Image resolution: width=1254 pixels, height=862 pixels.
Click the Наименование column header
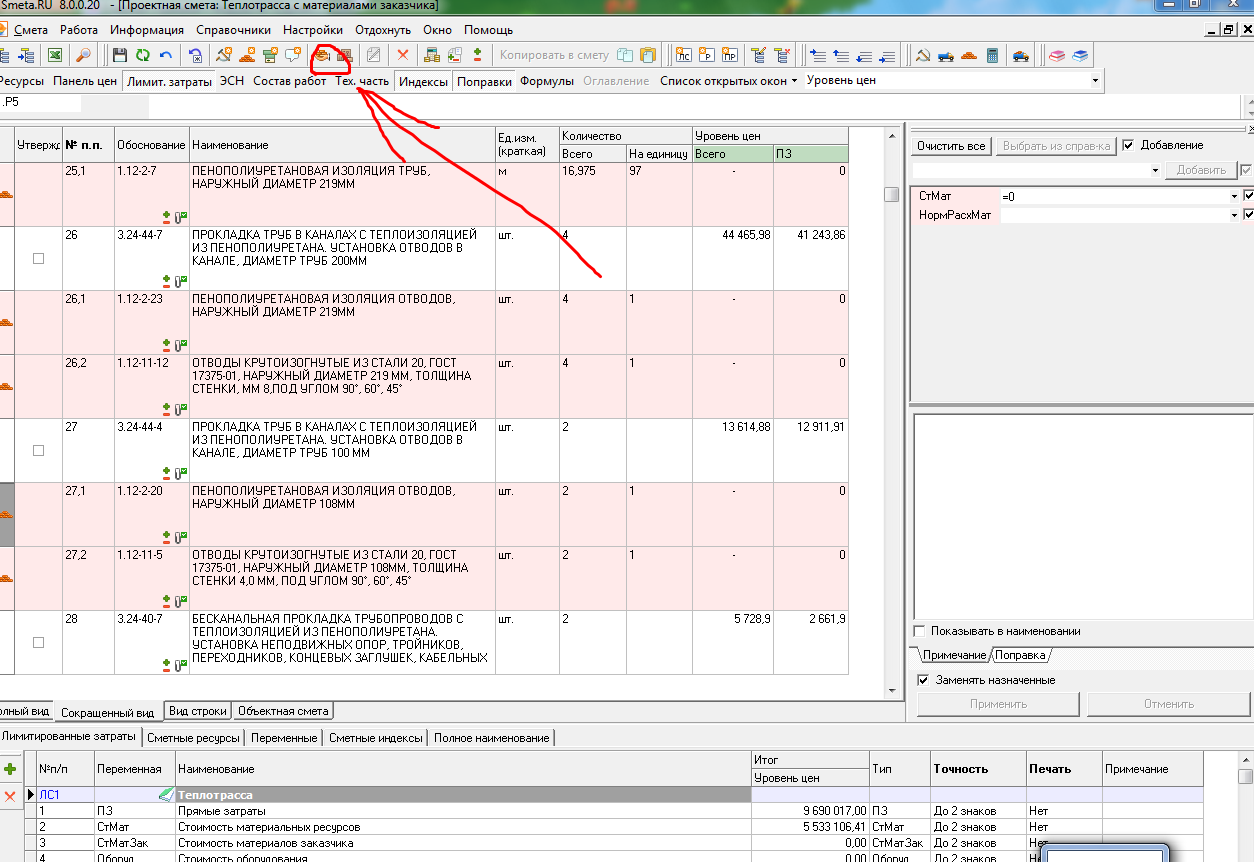pyautogui.click(x=343, y=145)
